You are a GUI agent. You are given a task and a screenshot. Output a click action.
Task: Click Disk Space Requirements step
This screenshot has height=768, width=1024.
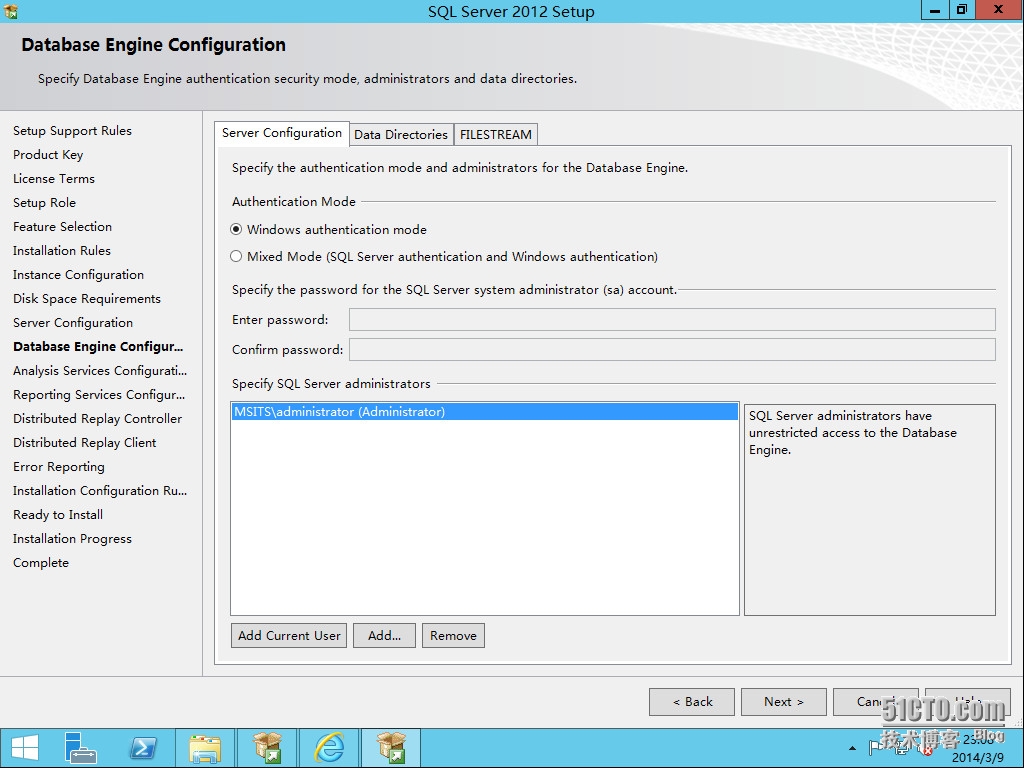(x=86, y=298)
